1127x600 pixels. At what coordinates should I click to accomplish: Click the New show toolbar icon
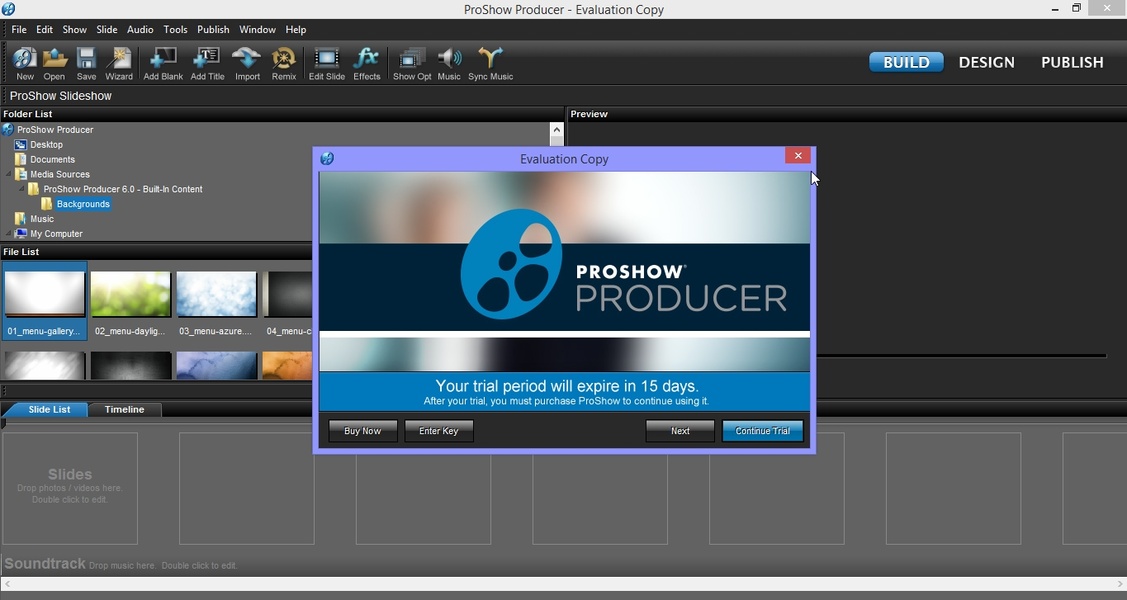pyautogui.click(x=24, y=63)
